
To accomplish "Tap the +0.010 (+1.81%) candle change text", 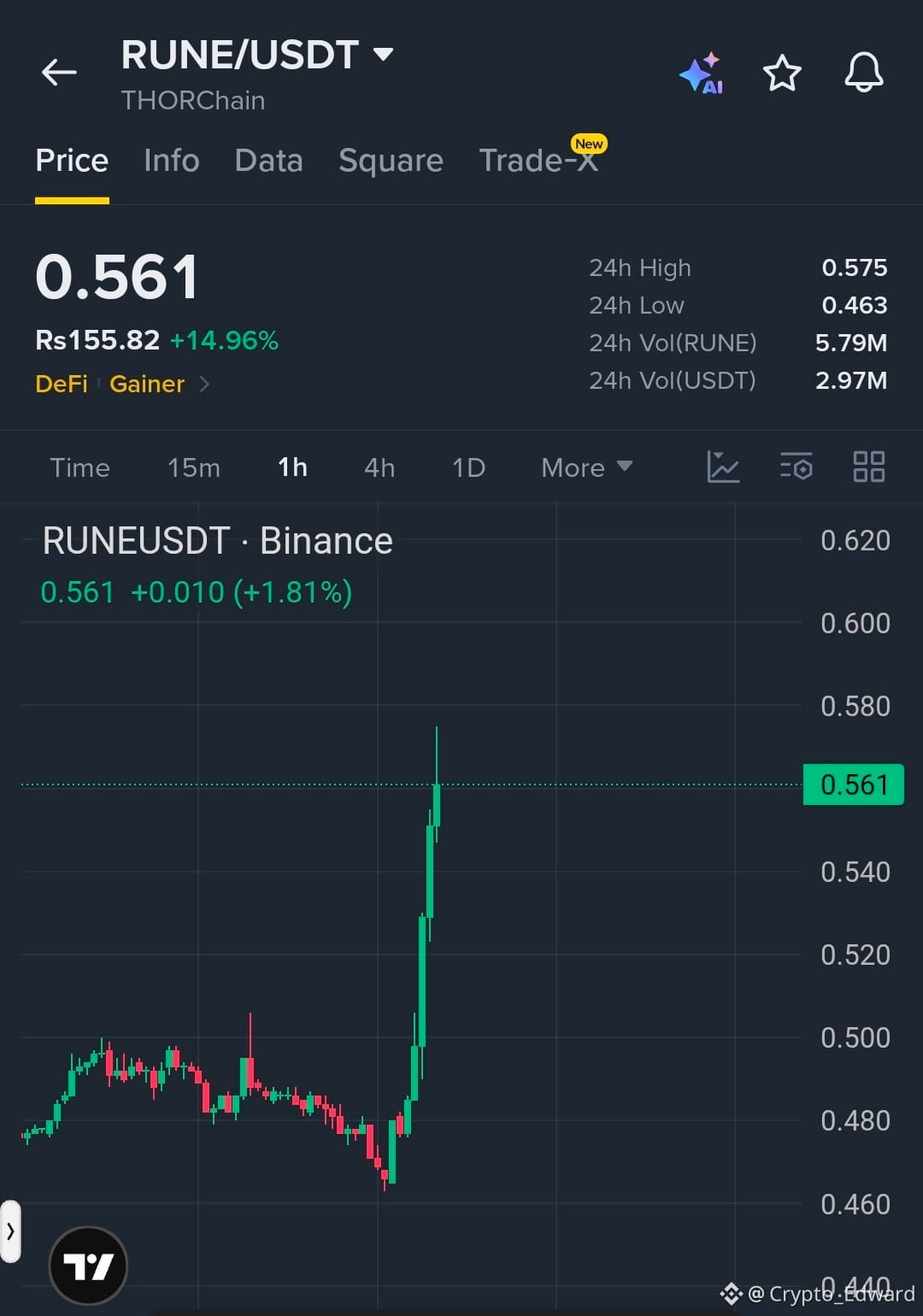I will pos(241,592).
